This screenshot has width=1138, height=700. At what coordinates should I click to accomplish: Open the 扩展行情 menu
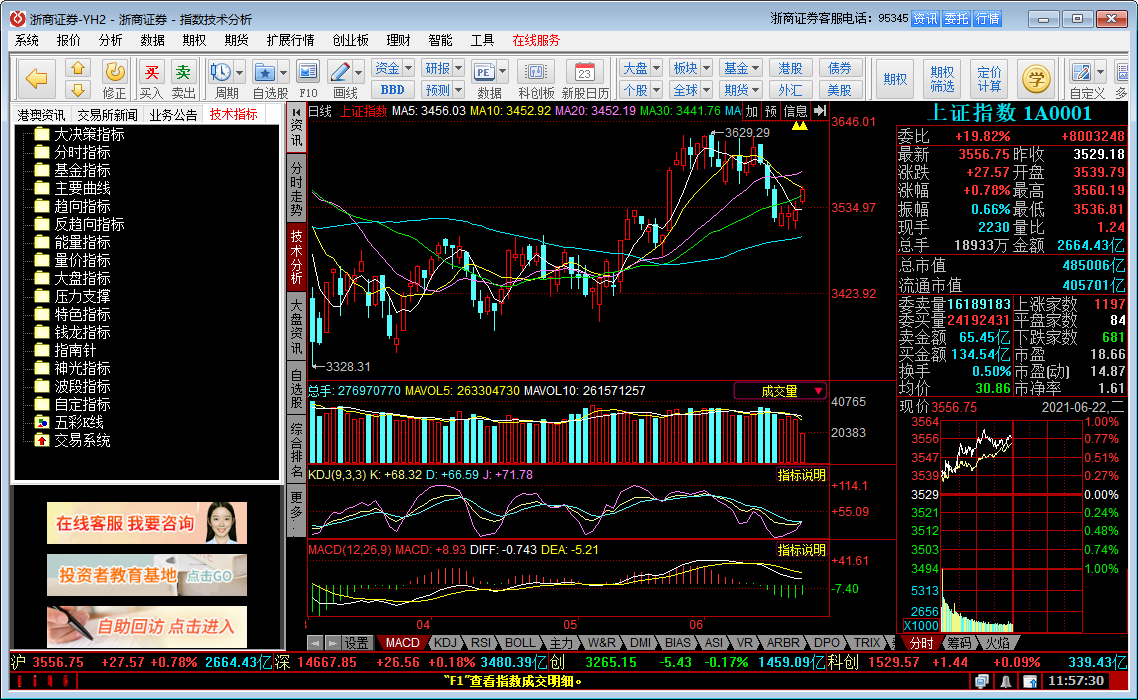pos(290,40)
